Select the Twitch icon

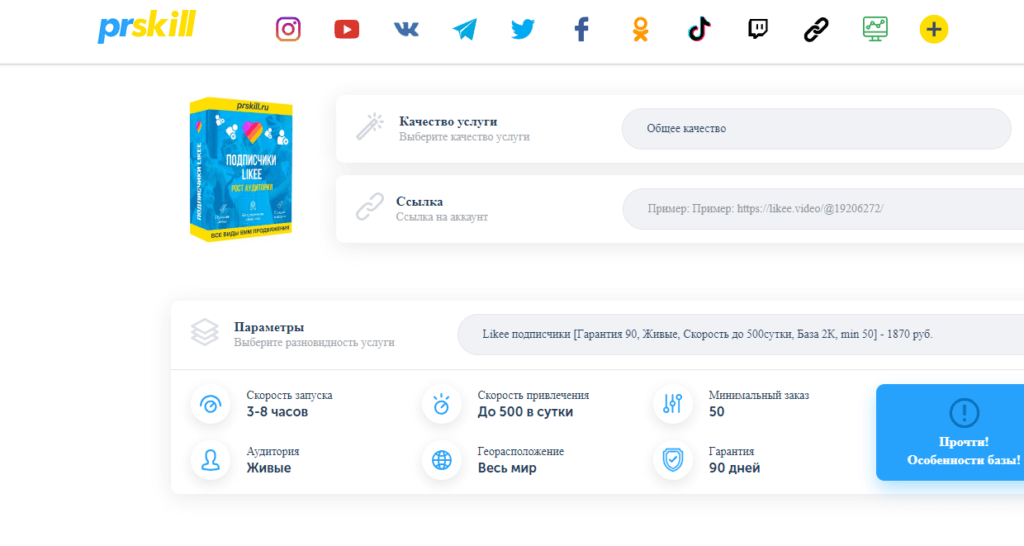tap(758, 30)
